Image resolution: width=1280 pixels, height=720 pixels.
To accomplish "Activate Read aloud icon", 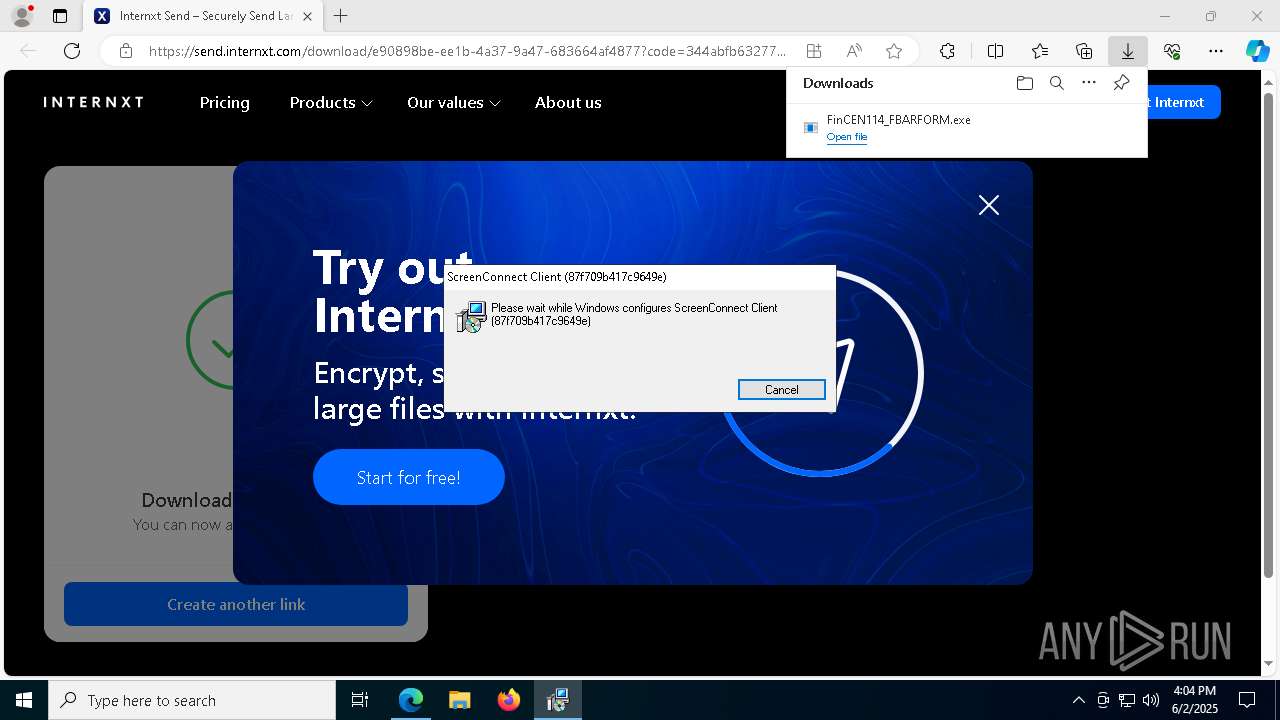I will [854, 51].
